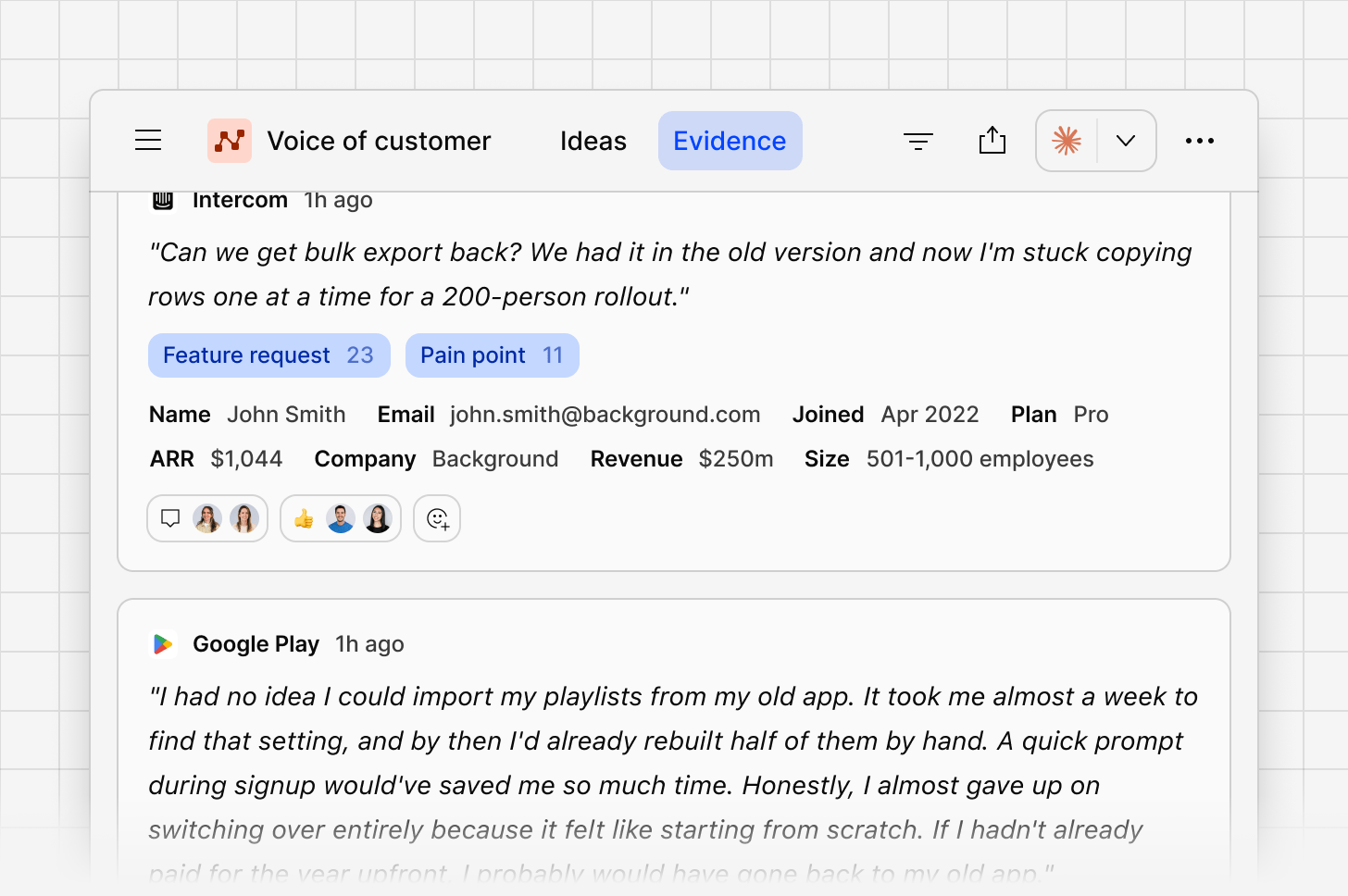Click the man's avatar in the thumbs up reaction

tap(341, 518)
